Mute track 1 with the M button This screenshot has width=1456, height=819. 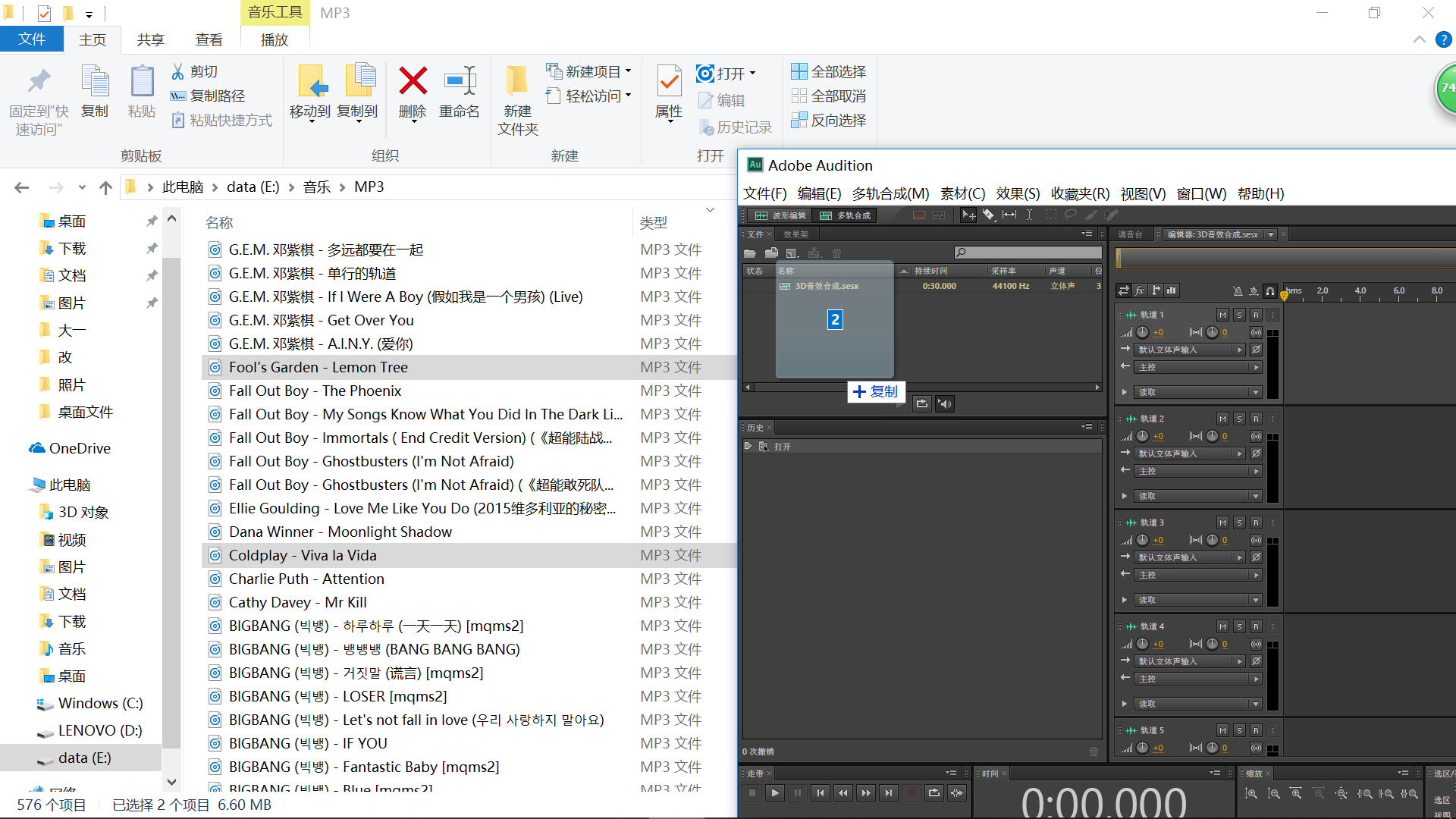coord(1222,315)
